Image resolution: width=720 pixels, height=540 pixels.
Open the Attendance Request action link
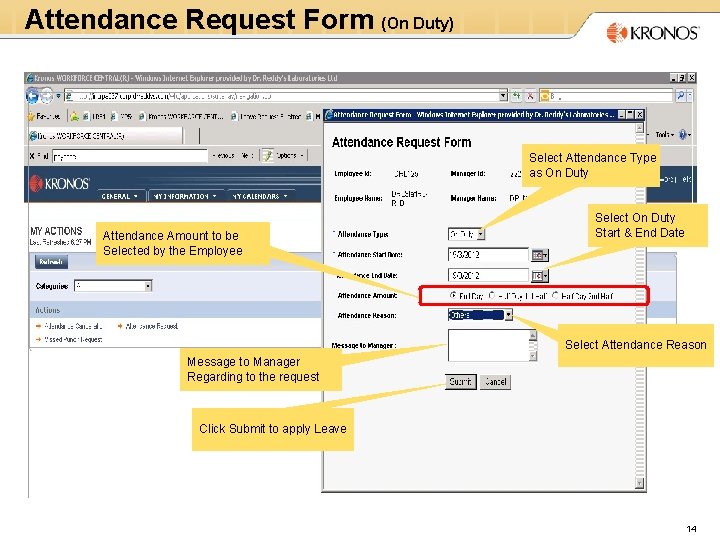click(148, 326)
